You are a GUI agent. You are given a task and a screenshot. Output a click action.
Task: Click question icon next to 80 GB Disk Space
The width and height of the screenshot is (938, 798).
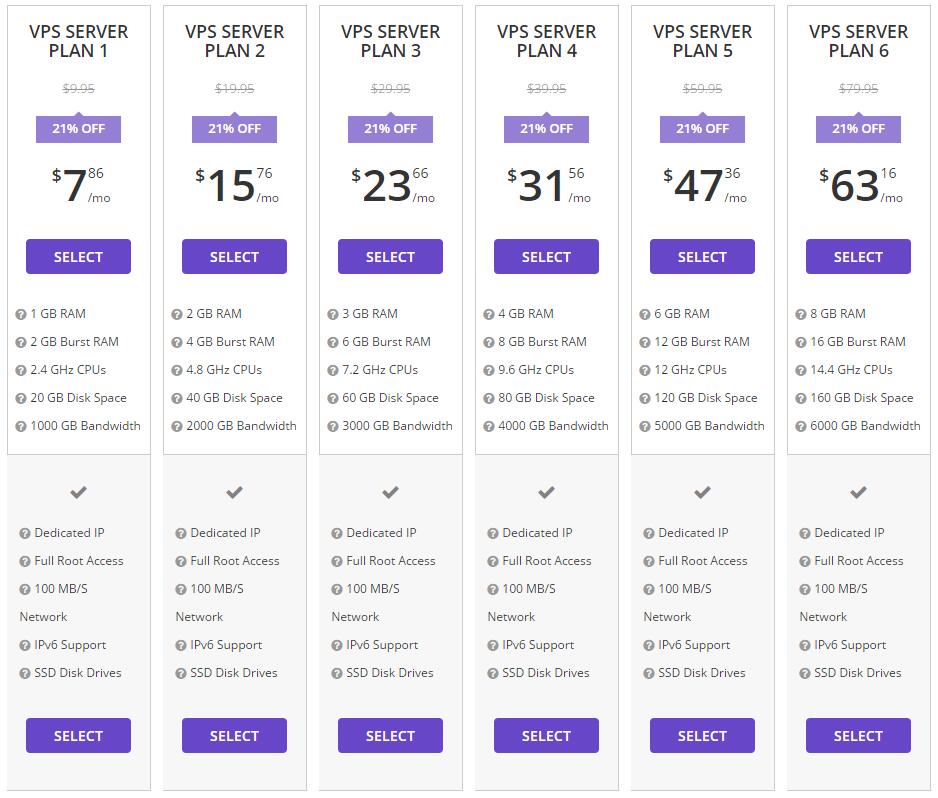coord(489,398)
